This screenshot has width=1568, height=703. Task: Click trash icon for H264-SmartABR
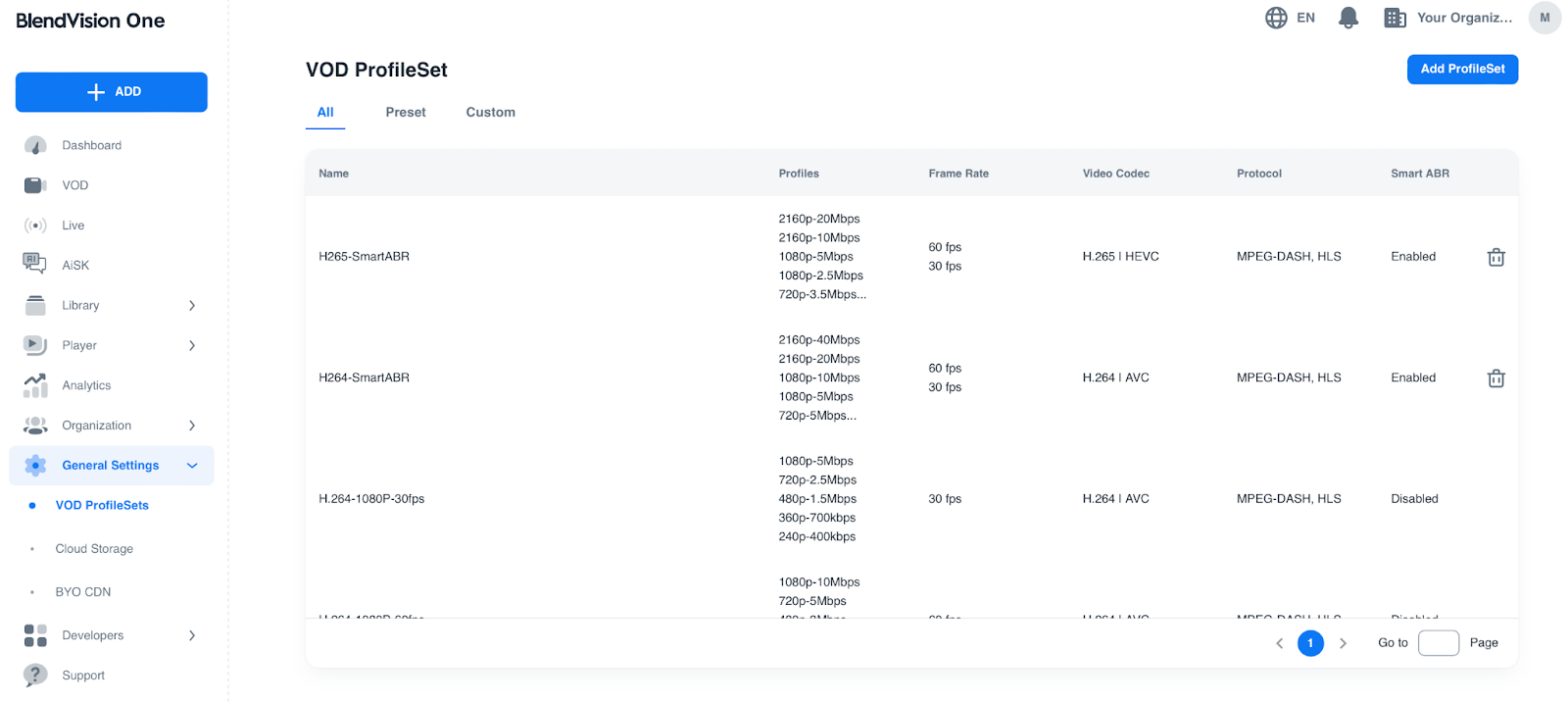tap(1495, 378)
